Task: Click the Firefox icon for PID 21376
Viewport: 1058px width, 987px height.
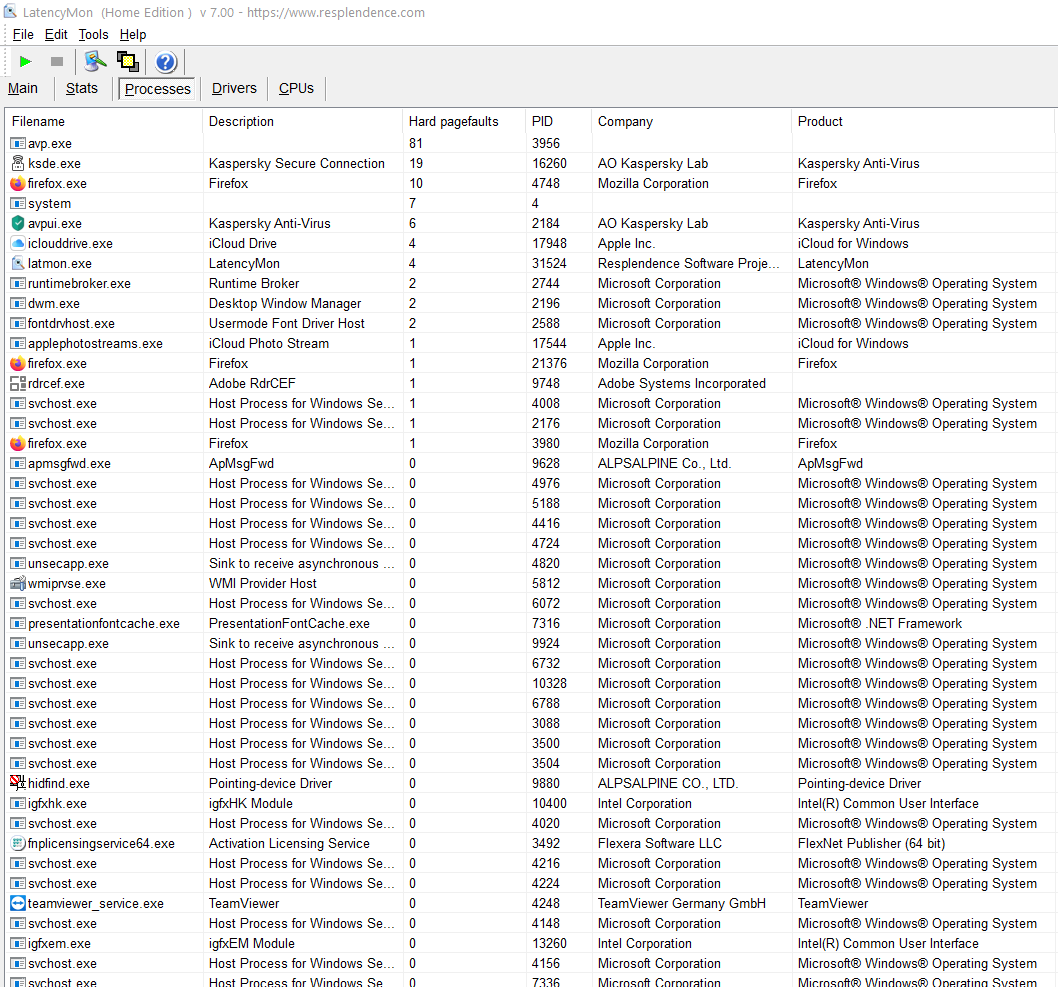Action: (18, 364)
